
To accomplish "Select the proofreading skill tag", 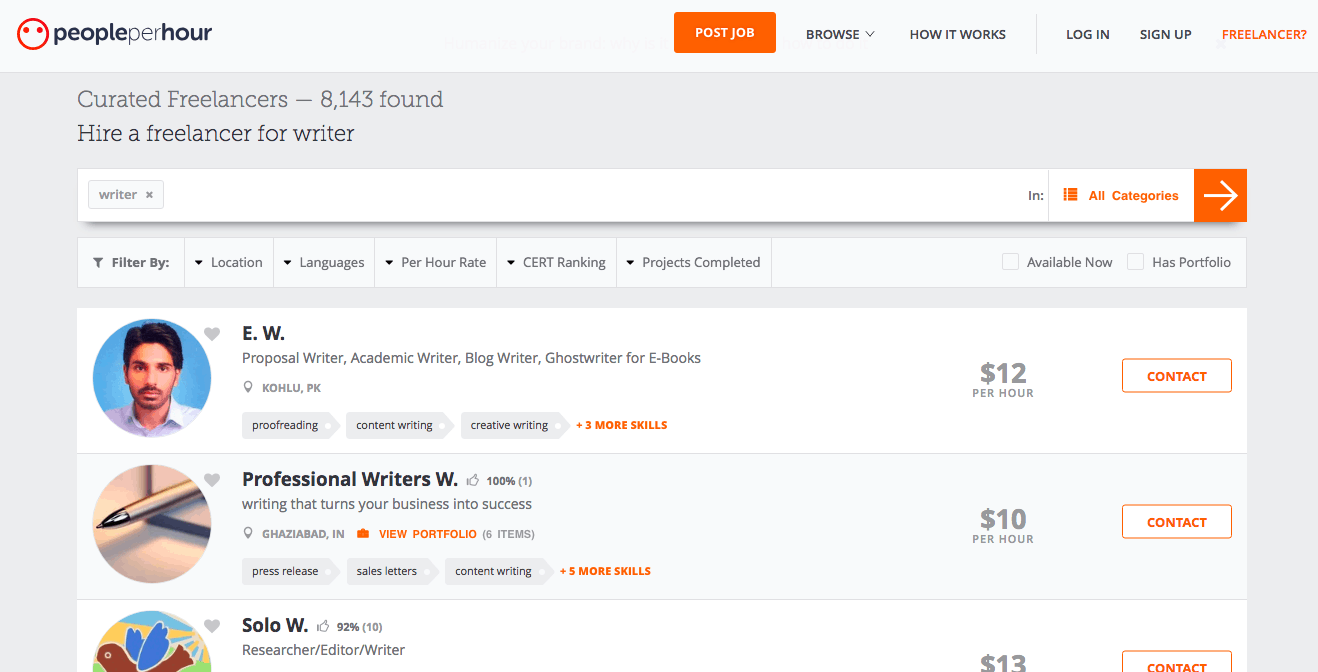I will click(x=289, y=425).
